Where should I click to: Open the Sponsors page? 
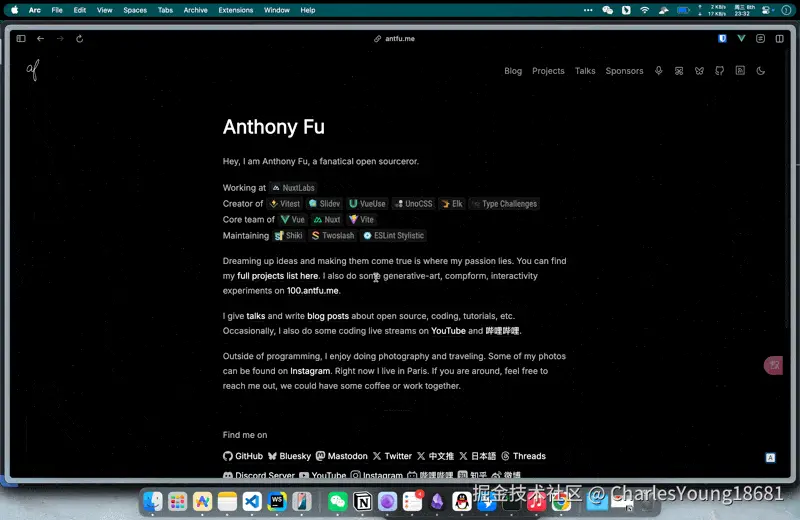[624, 71]
